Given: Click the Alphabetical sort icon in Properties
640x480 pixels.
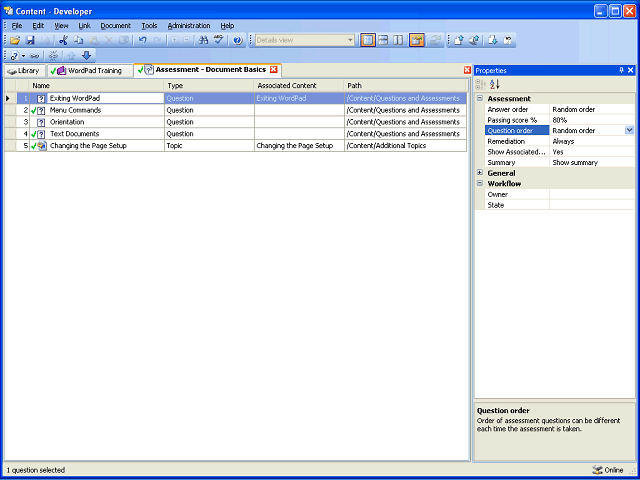Looking at the screenshot, I should point(494,84).
